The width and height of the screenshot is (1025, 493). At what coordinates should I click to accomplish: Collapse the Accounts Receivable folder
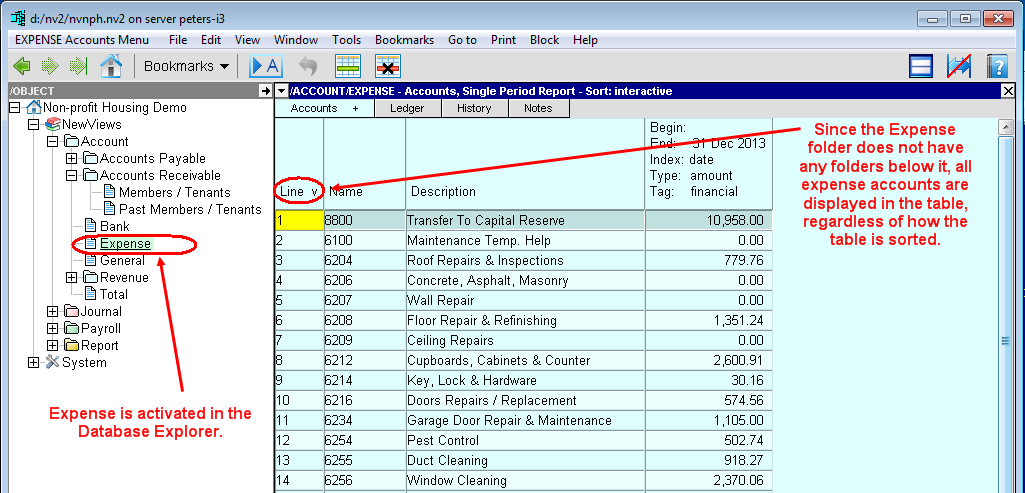pos(71,175)
